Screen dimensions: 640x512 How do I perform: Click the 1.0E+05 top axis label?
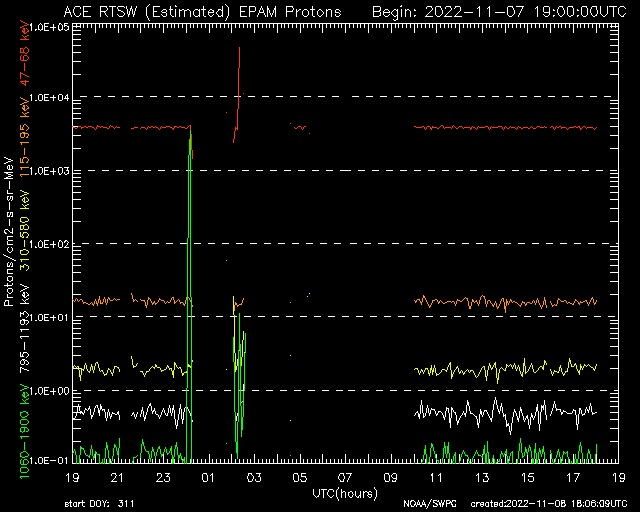49,27
